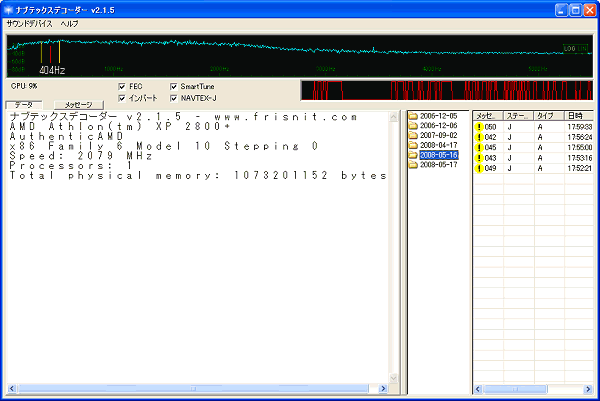
Task: Uncheck the NAVTEX-J option
Action: tap(174, 98)
